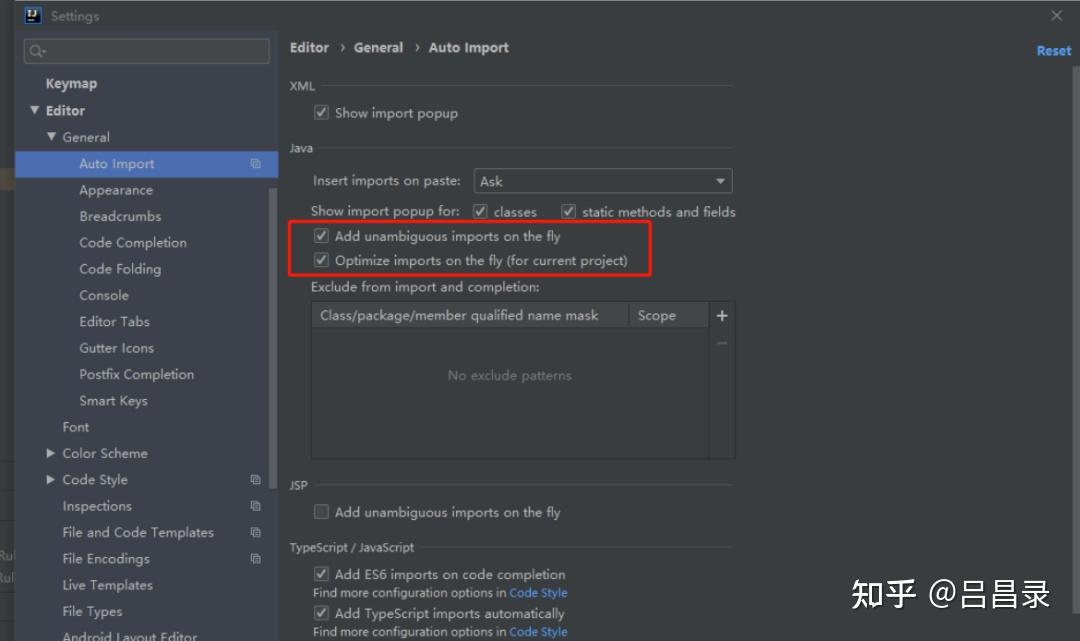Uncheck XML Show import popup
This screenshot has width=1080, height=641.
[x=322, y=113]
